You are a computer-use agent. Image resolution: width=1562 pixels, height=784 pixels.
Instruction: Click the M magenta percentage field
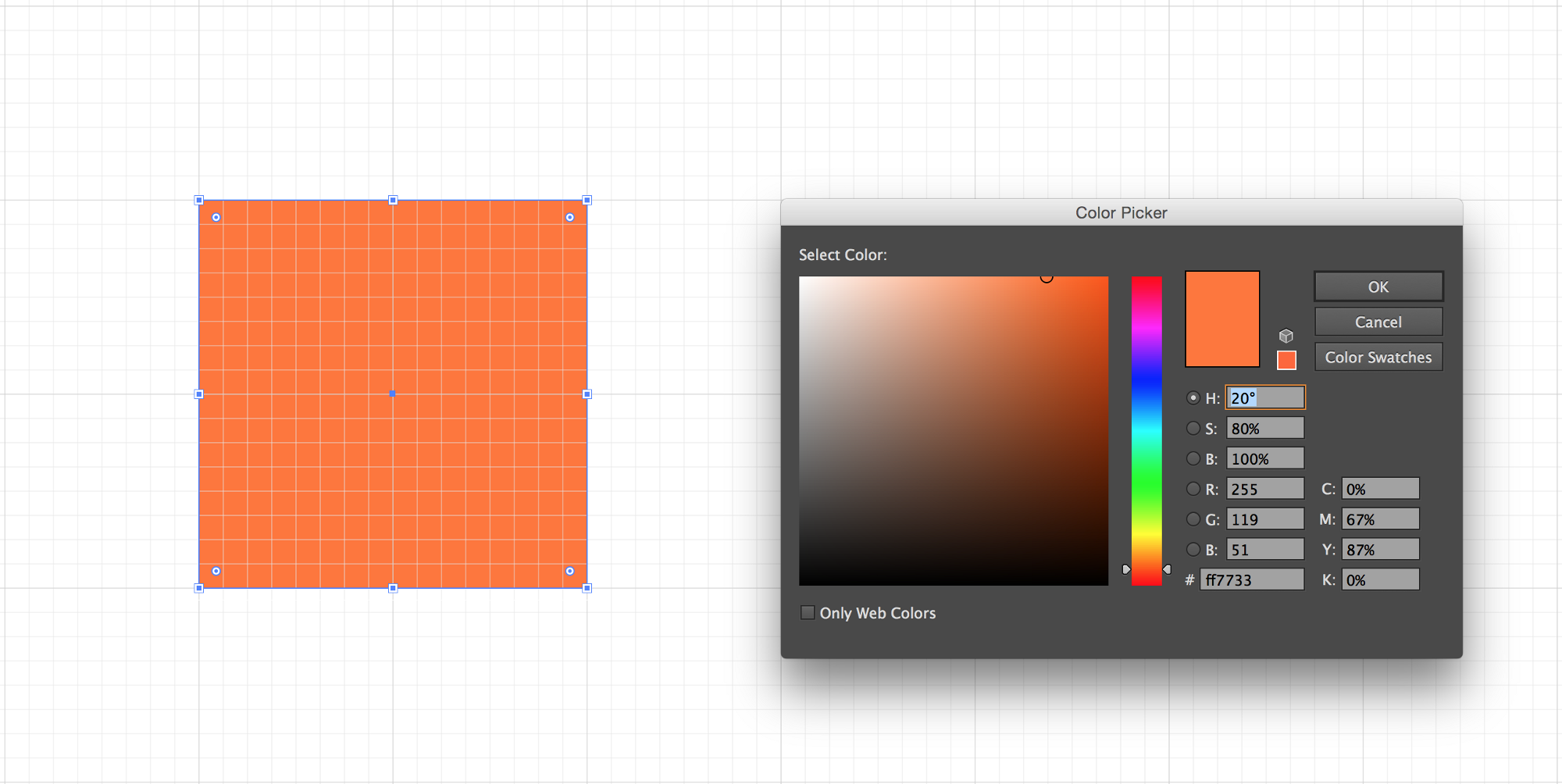pyautogui.click(x=1380, y=519)
